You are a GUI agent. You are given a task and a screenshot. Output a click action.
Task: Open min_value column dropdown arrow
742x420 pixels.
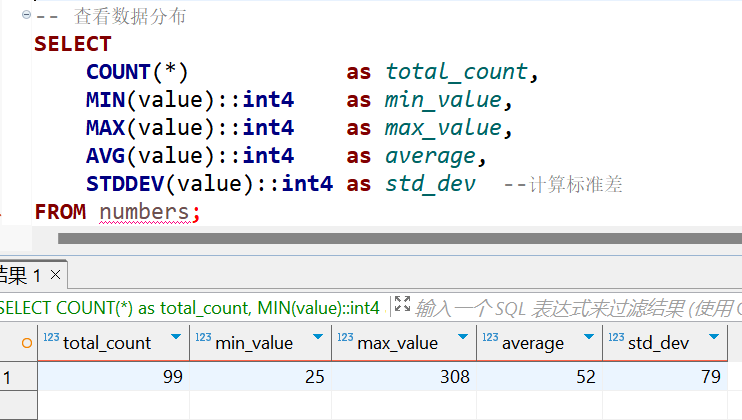point(318,337)
